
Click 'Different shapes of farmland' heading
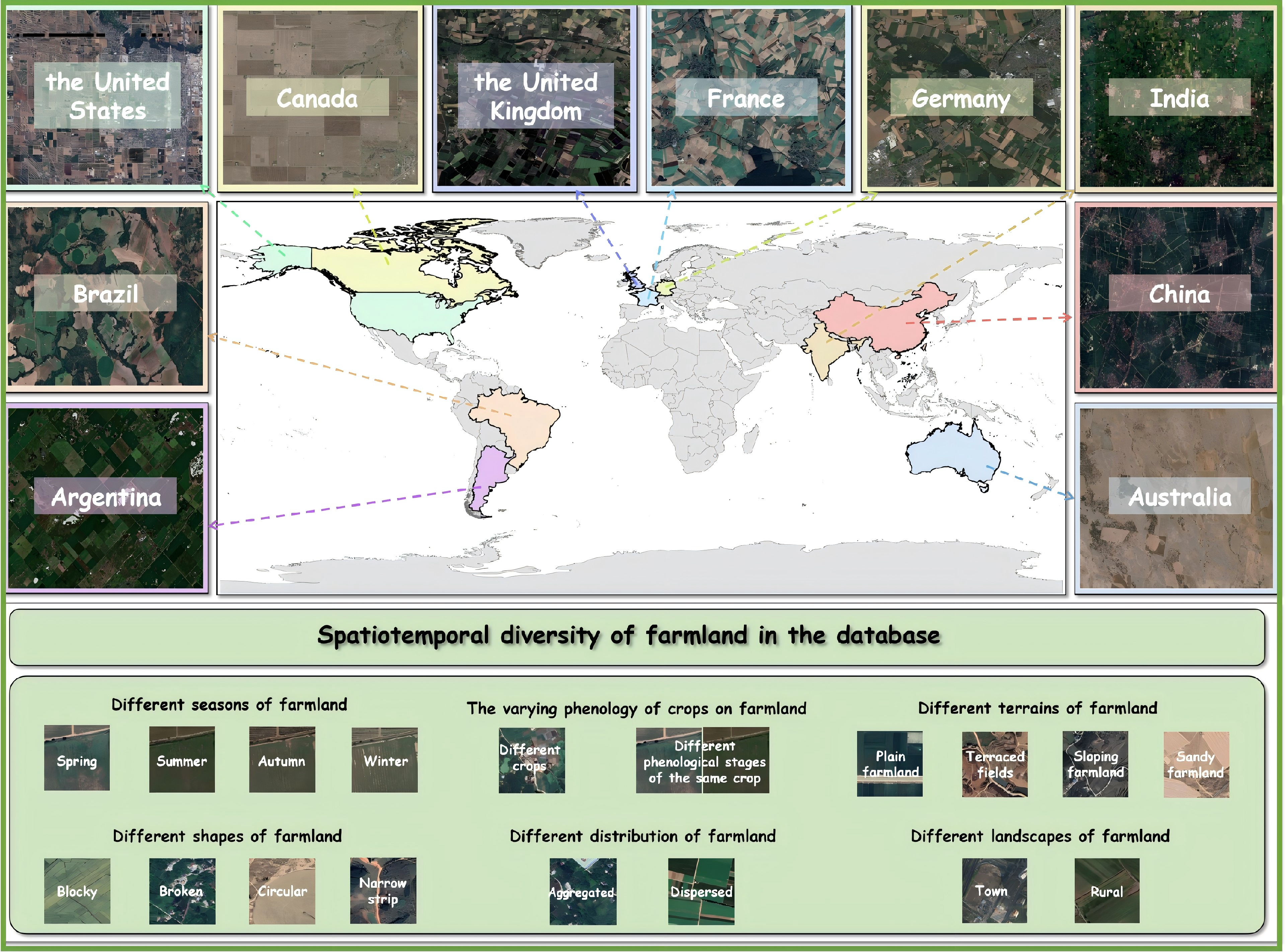tap(227, 836)
